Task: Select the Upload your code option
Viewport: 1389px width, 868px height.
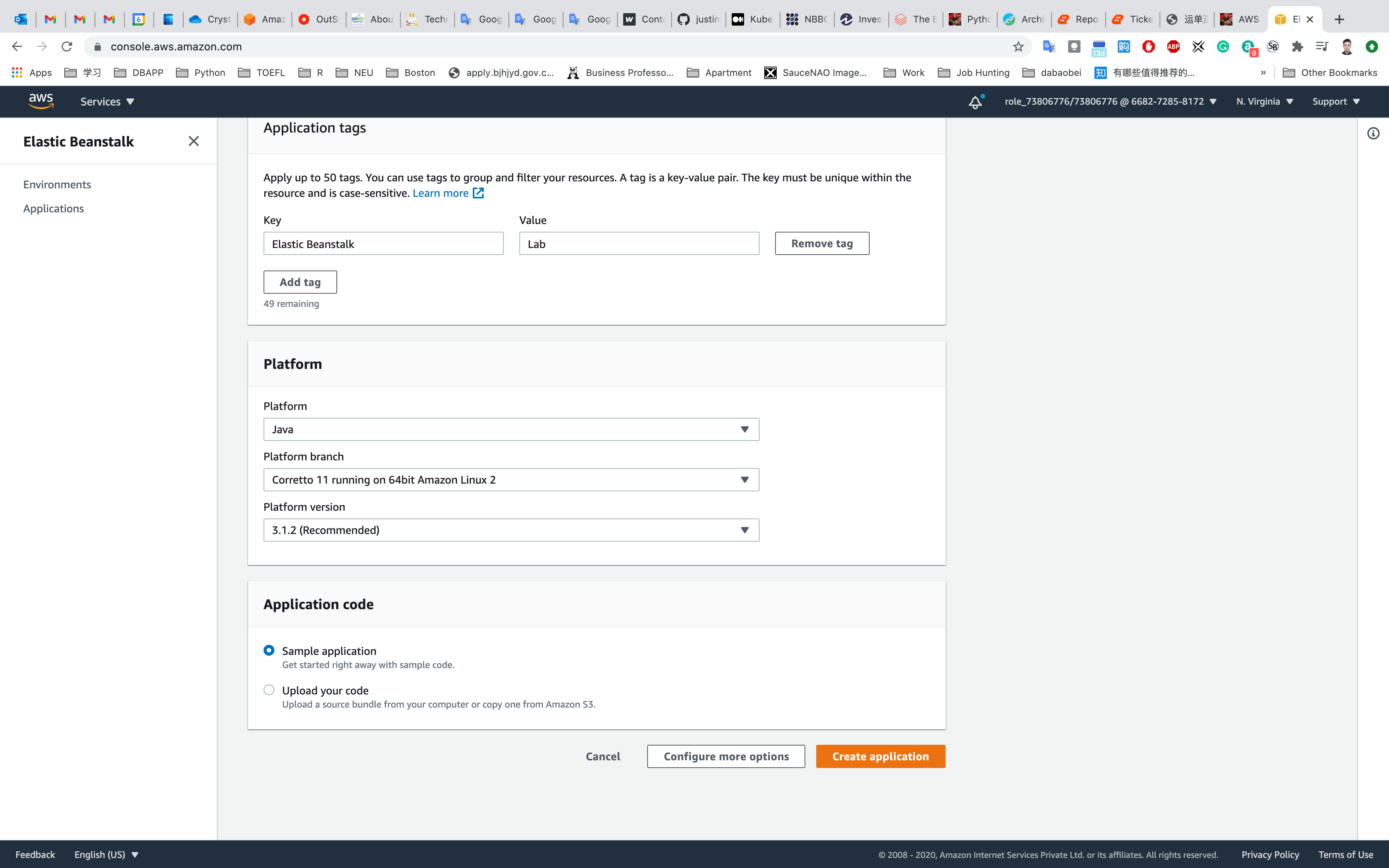Action: (269, 690)
